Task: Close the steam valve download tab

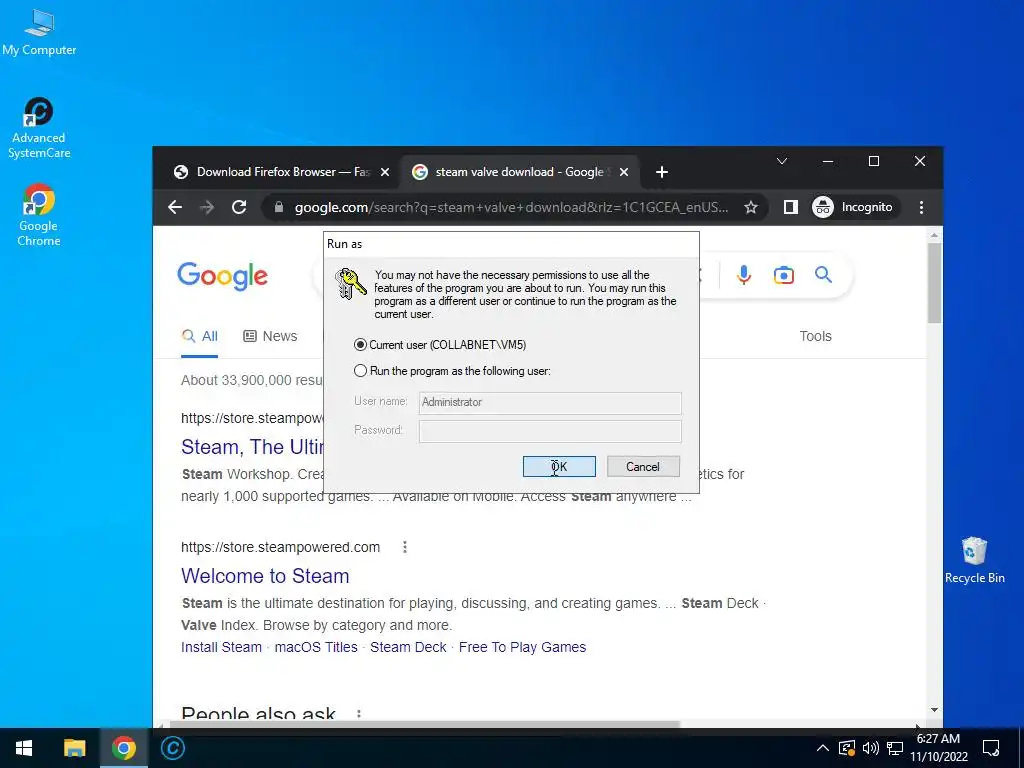Action: (624, 172)
